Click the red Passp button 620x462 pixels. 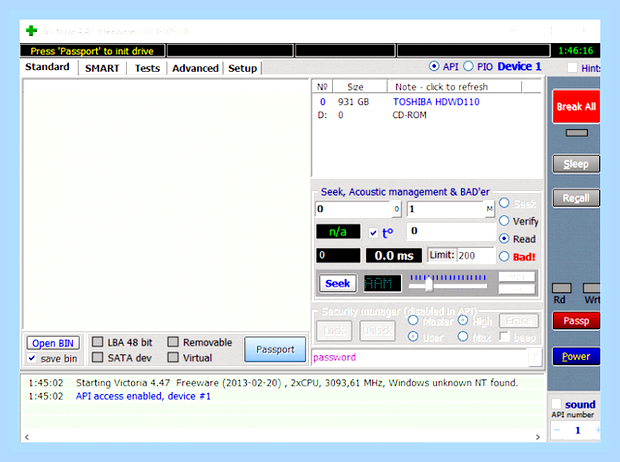pos(576,320)
